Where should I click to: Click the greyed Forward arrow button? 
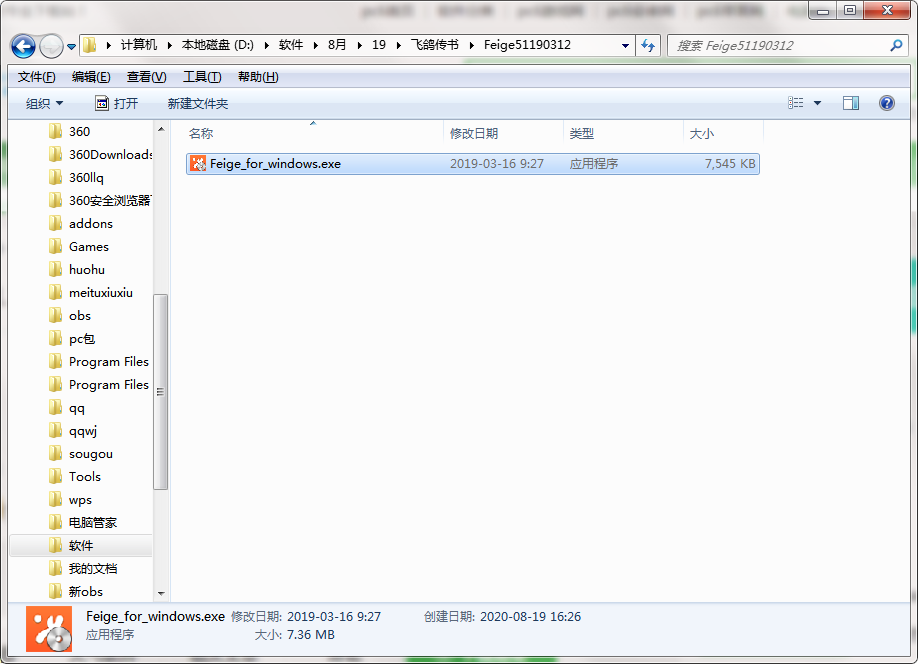click(52, 46)
